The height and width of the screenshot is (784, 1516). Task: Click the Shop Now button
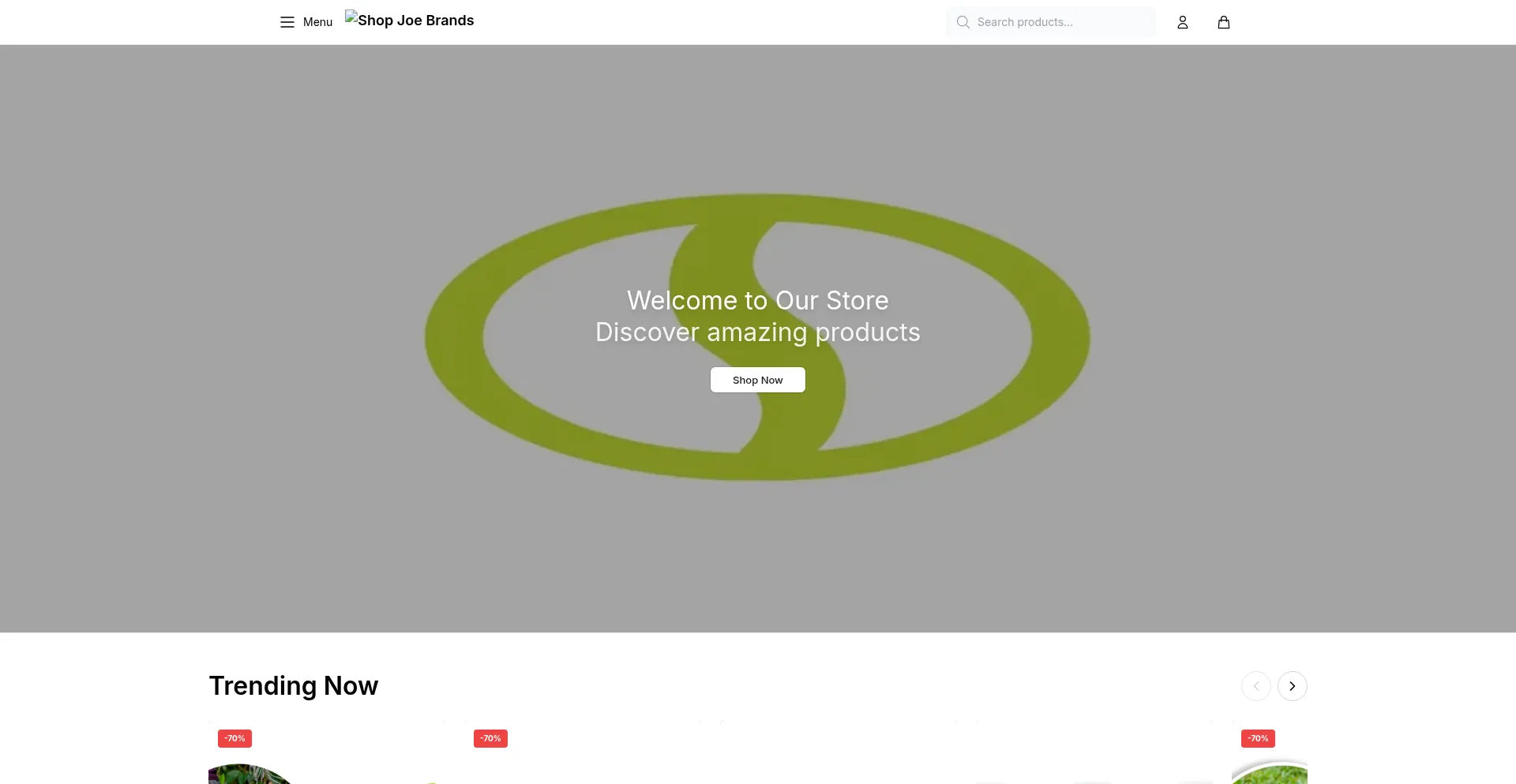(x=757, y=380)
